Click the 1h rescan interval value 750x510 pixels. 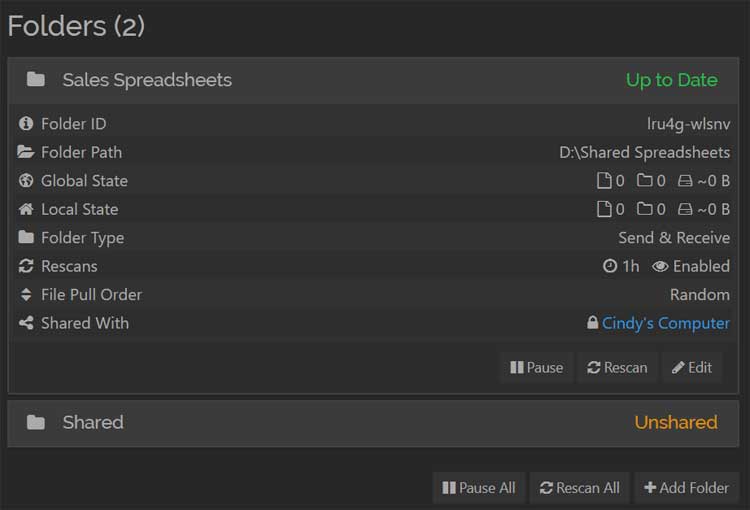[x=630, y=266]
